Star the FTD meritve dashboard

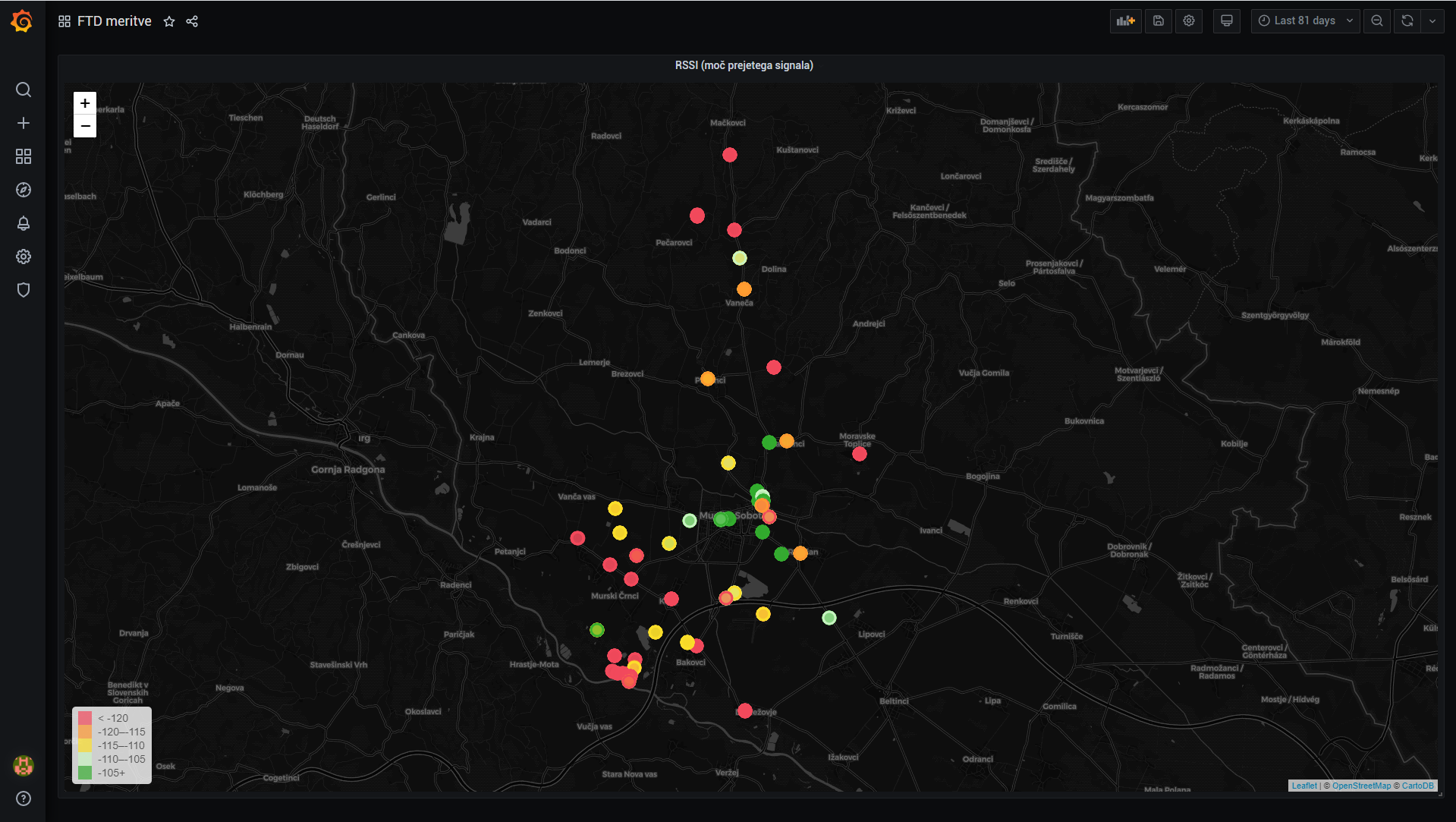point(169,21)
